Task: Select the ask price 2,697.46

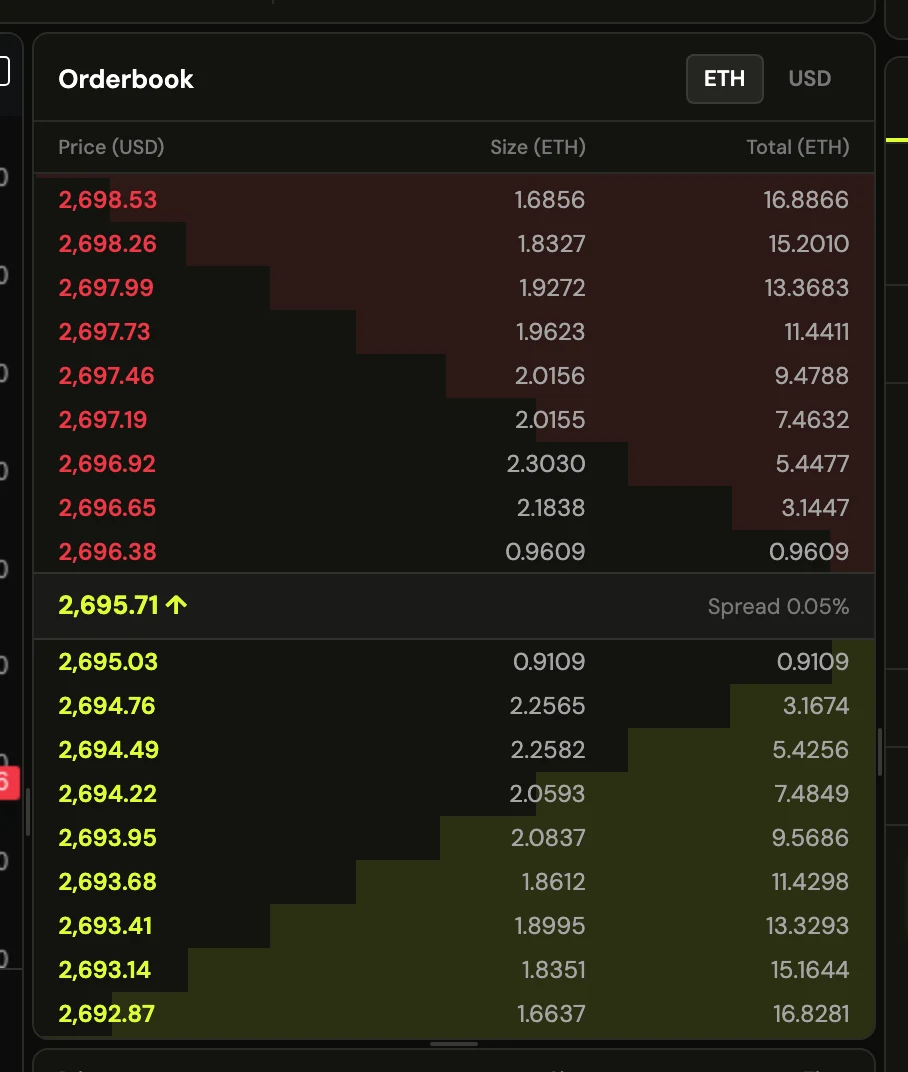Action: pos(107,375)
